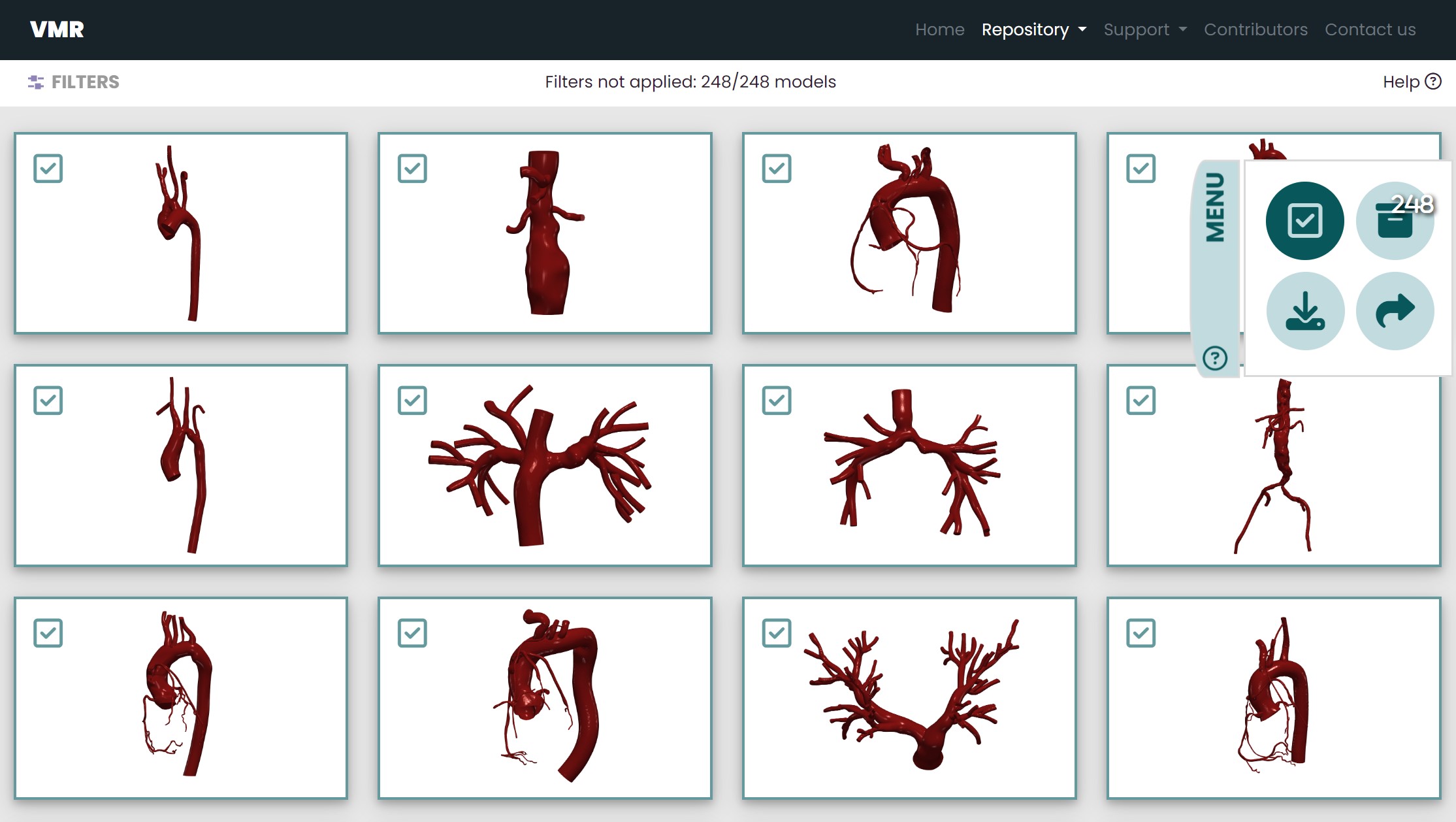
Task: Click the Help link
Action: [x=1412, y=82]
